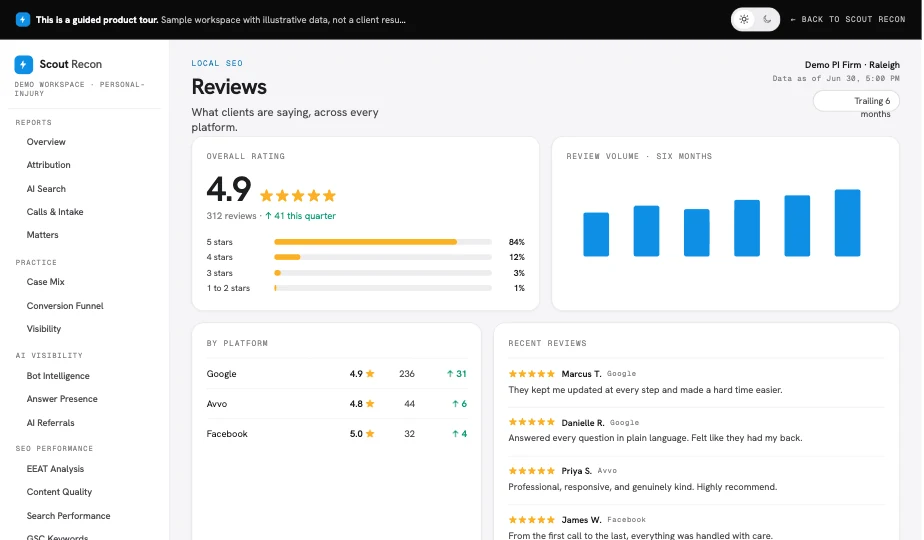924x540 pixels.
Task: Open the Search Performance page
Action: [68, 516]
